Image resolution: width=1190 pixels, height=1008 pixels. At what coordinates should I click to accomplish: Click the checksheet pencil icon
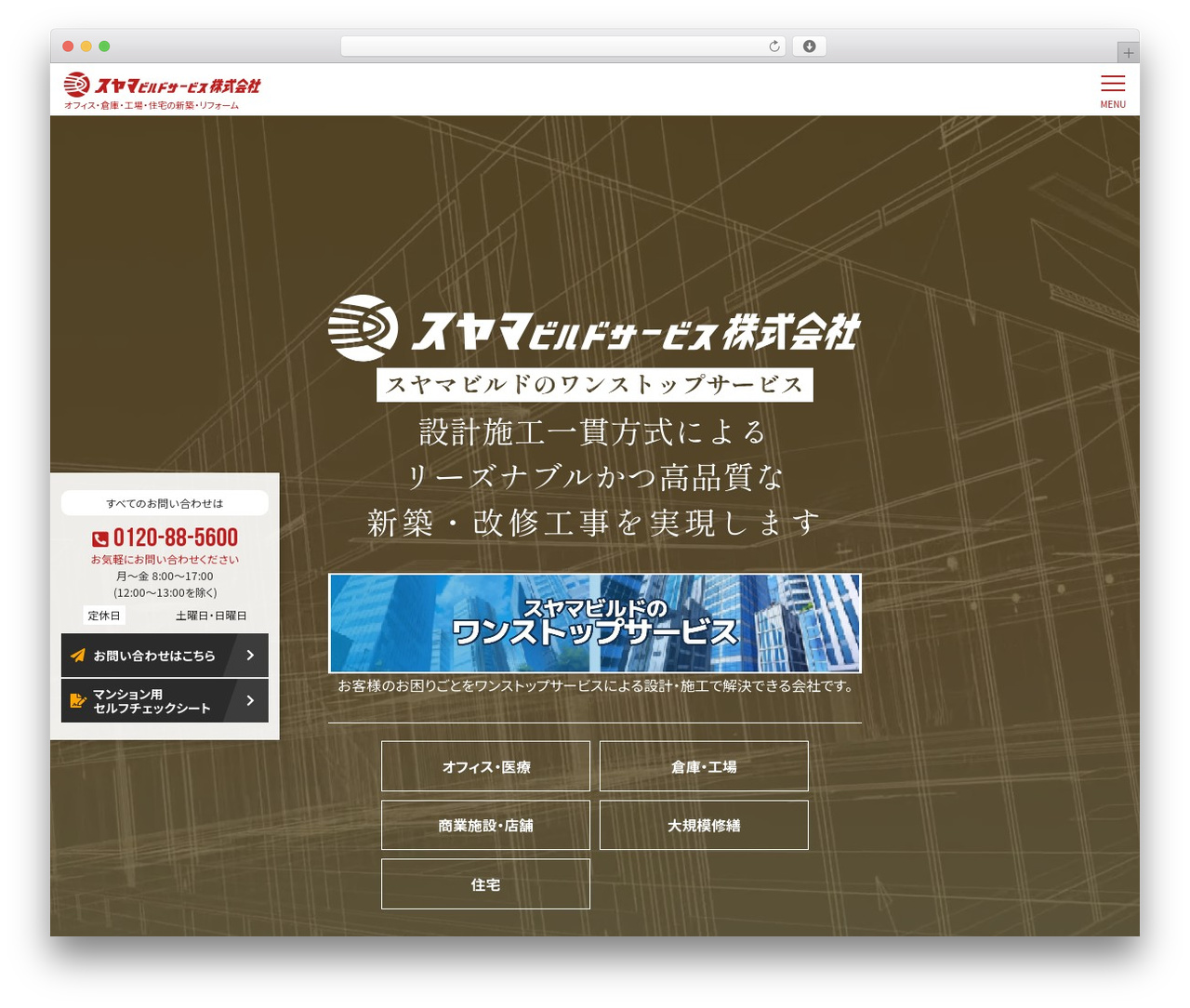(78, 700)
